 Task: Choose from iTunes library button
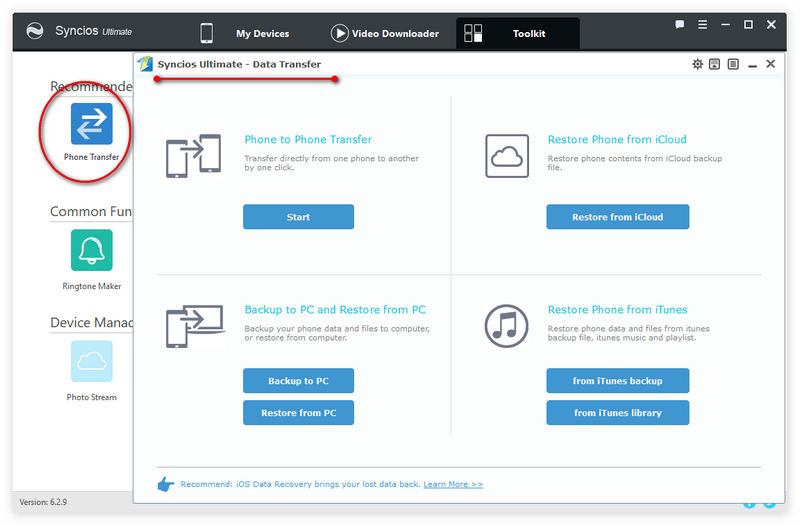tap(617, 413)
